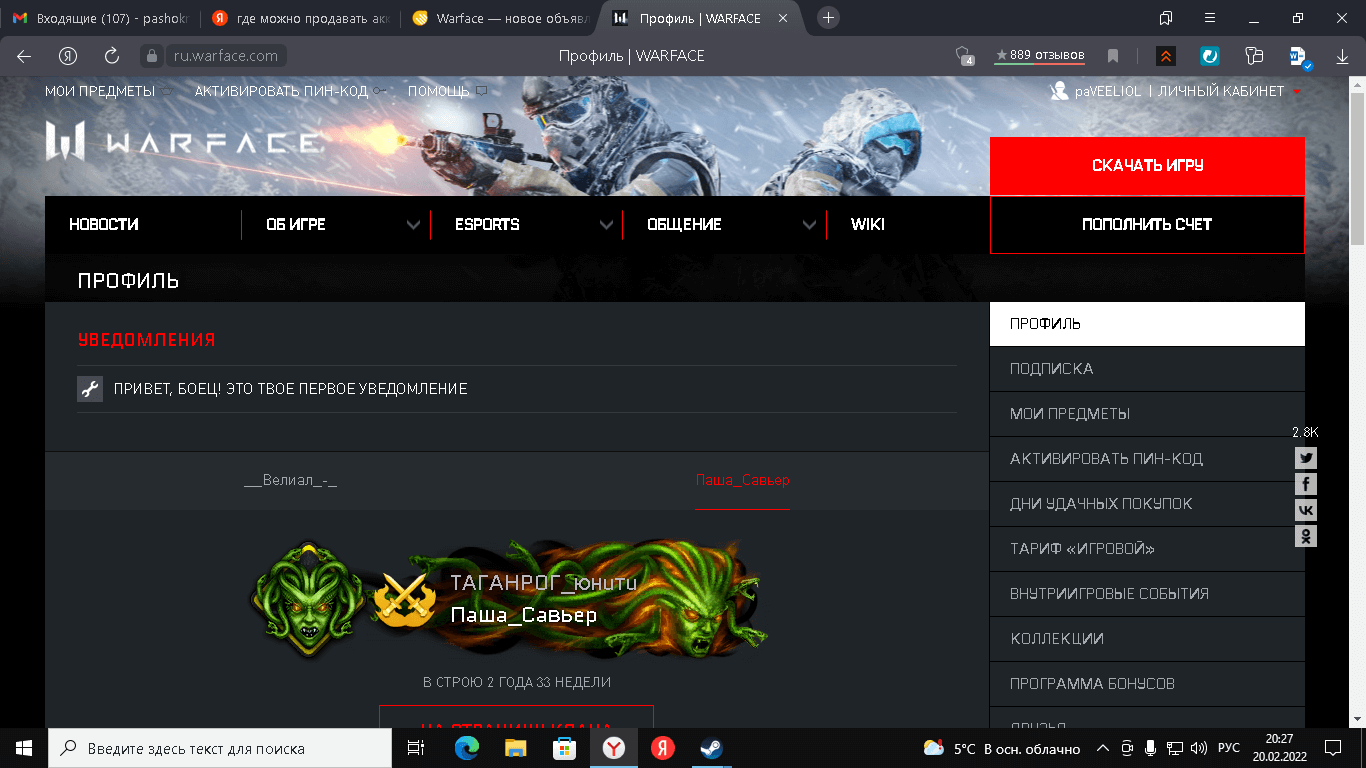Click the Word document extension icon
The width and height of the screenshot is (1366, 768).
point(1299,56)
